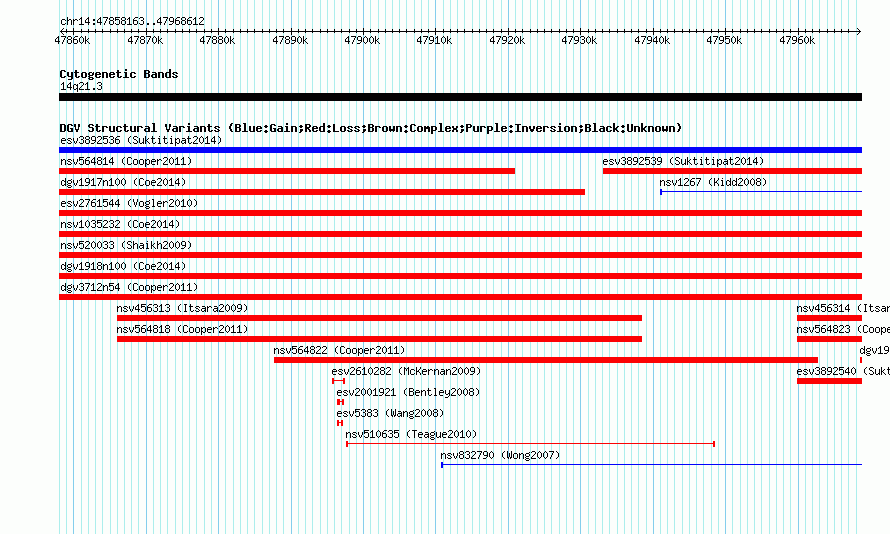Click the 47960k ruler position

coord(797,40)
